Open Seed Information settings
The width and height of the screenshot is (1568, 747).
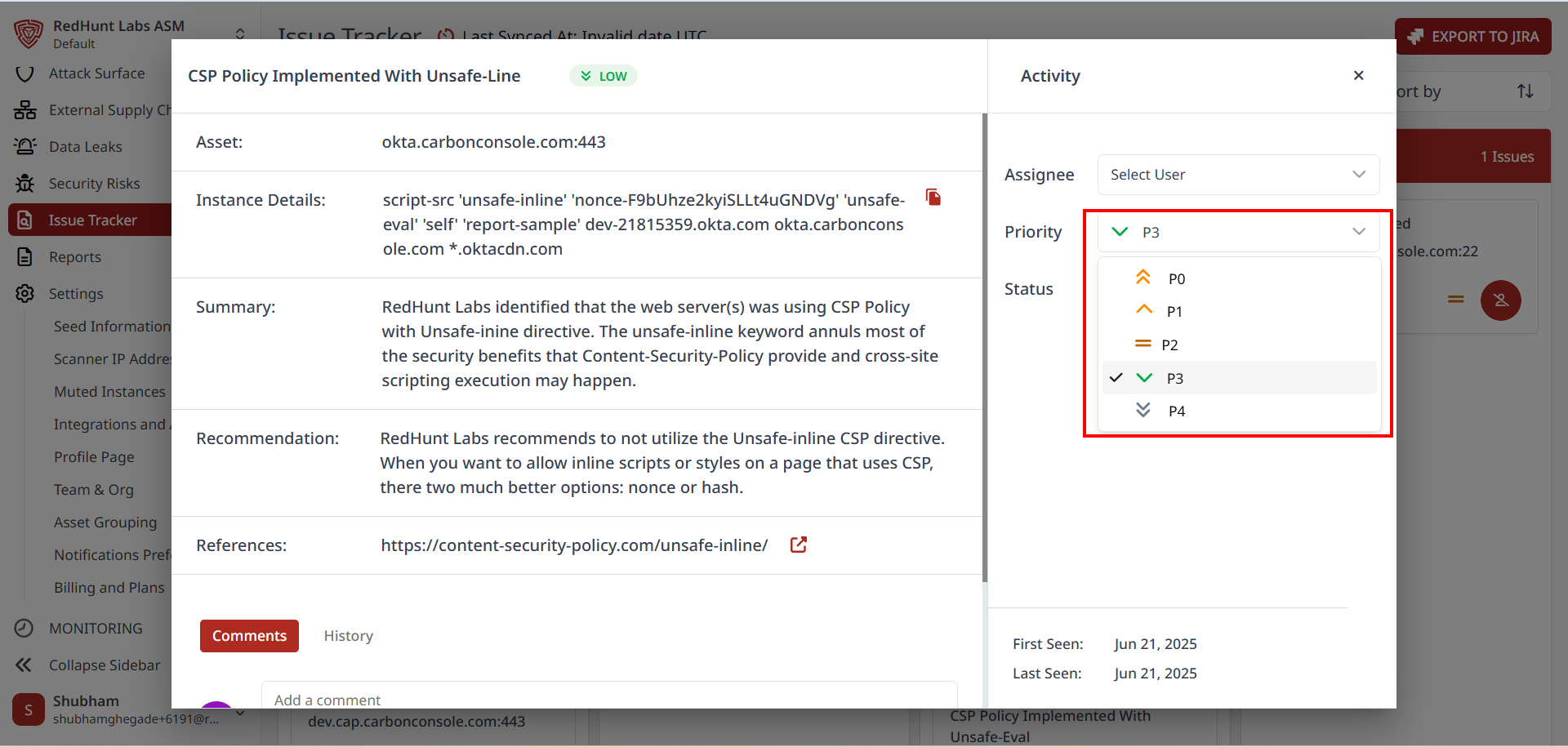(x=112, y=327)
